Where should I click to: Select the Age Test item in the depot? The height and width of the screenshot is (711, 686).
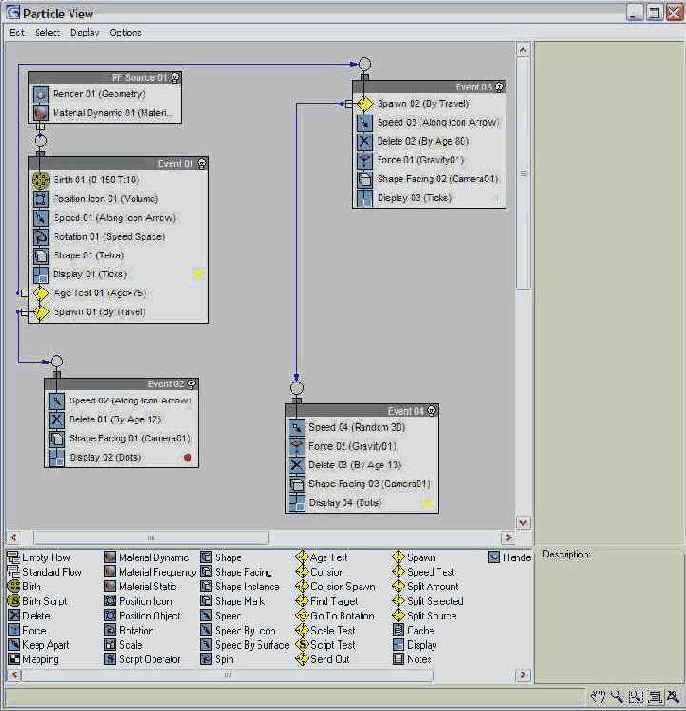328,558
